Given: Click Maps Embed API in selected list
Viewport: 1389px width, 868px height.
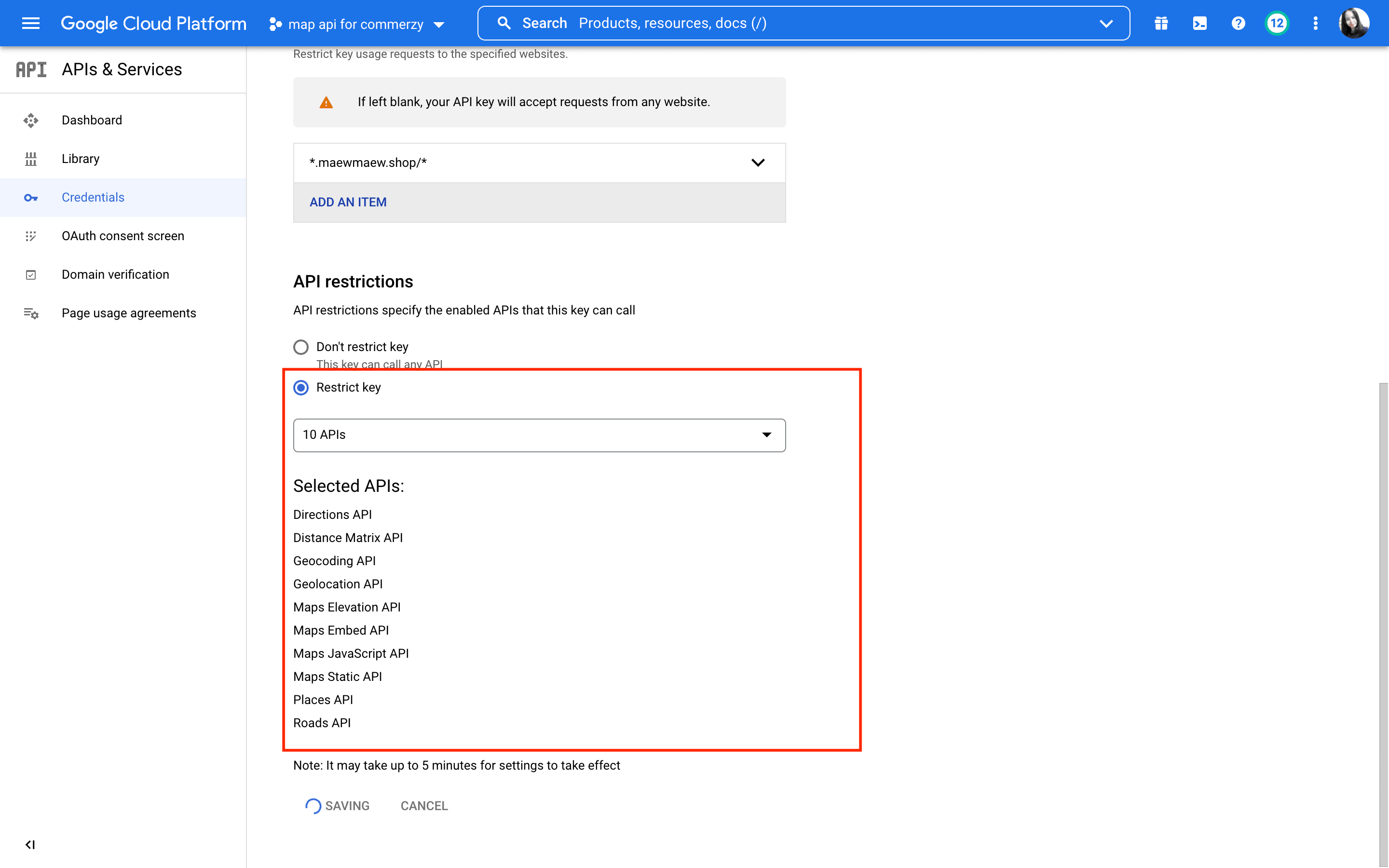Looking at the screenshot, I should (341, 630).
